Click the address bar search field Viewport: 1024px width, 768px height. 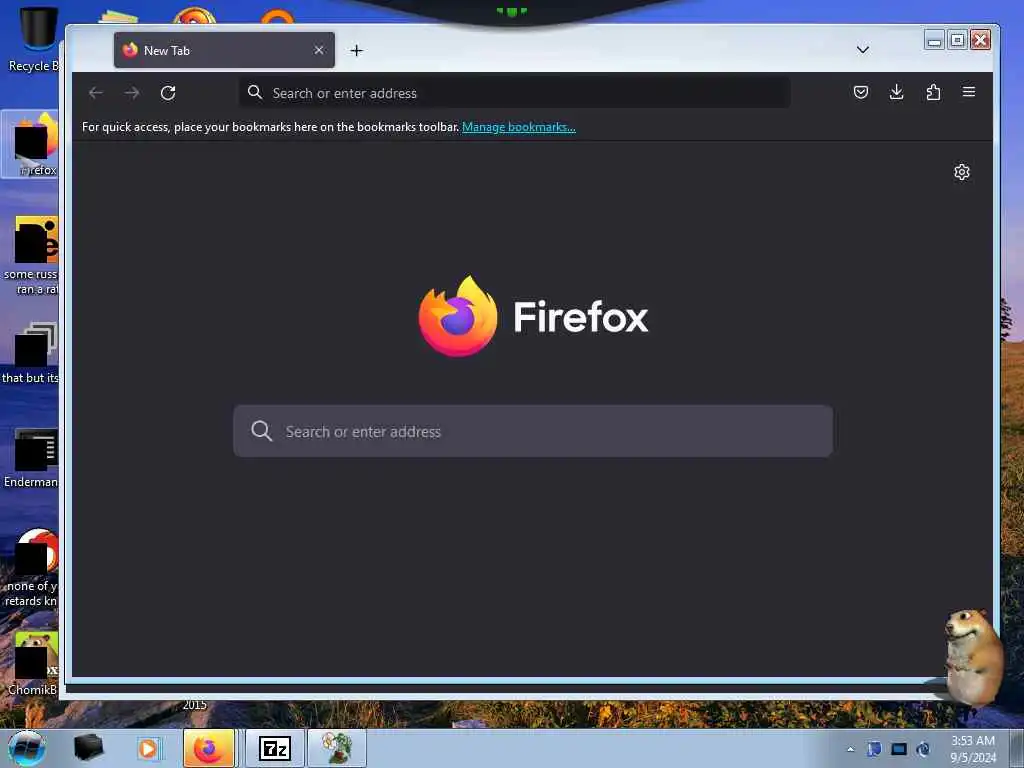tap(515, 93)
